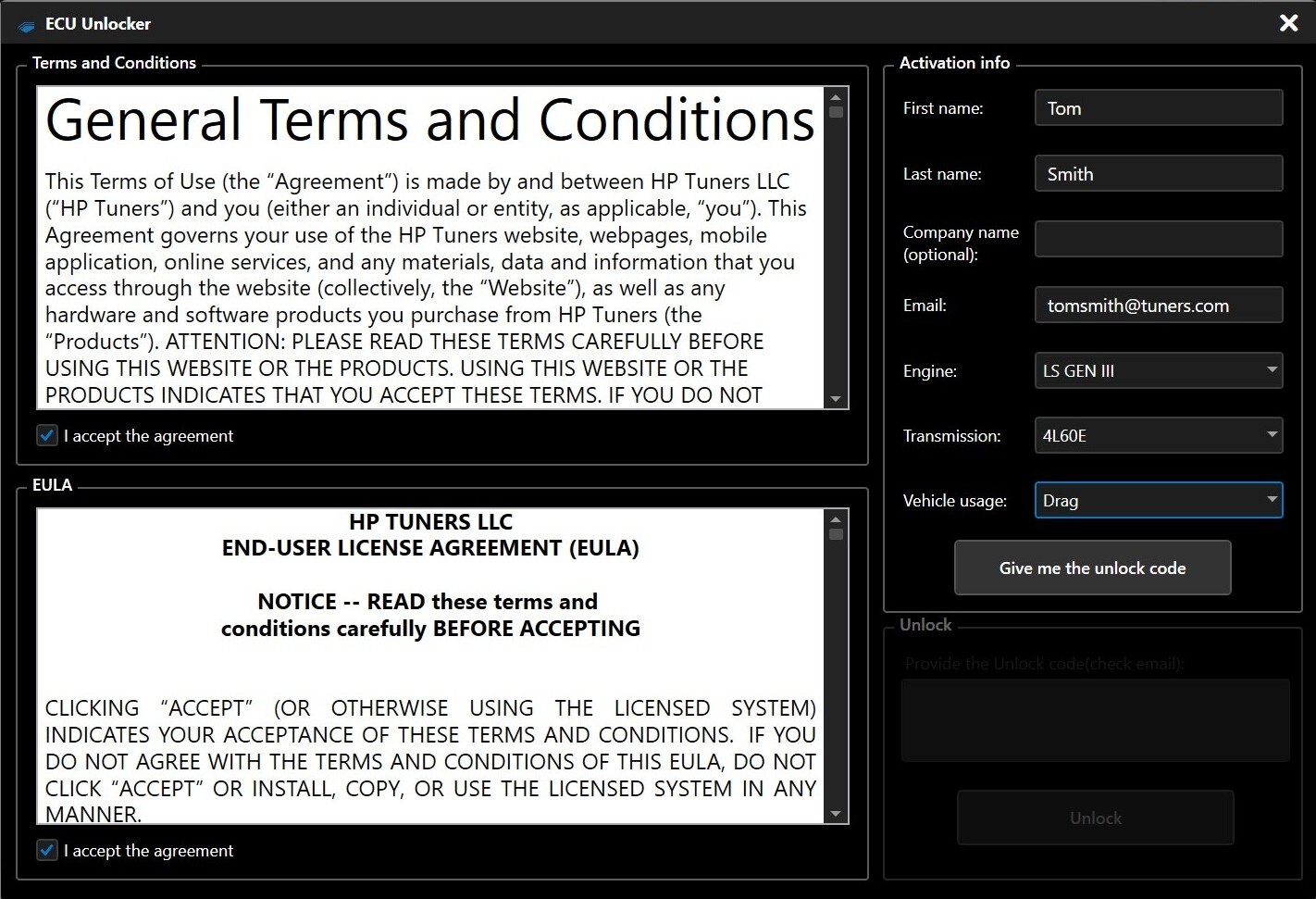This screenshot has width=1316, height=899.
Task: Open the Vehicle usage dropdown showing Drag
Action: click(1159, 500)
